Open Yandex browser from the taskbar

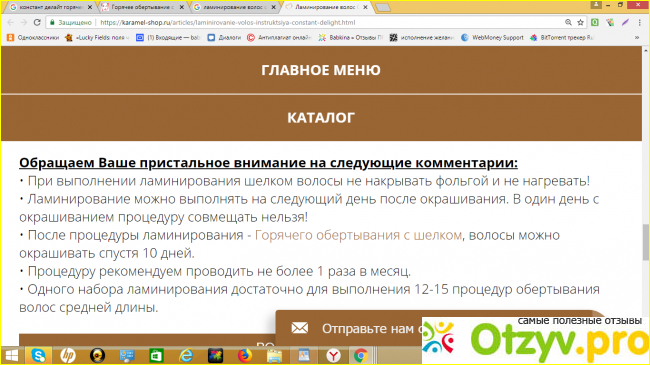click(333, 355)
